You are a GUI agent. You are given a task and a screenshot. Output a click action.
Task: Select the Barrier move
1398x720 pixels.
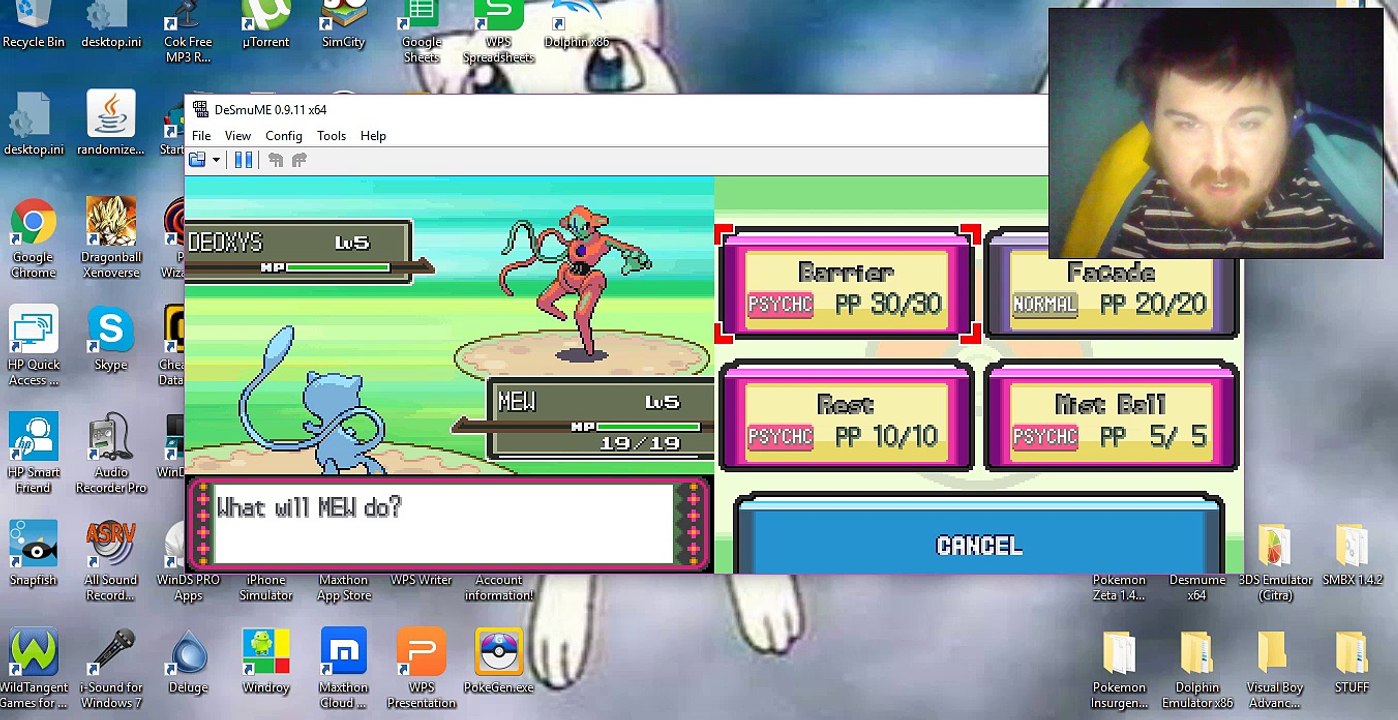[846, 285]
